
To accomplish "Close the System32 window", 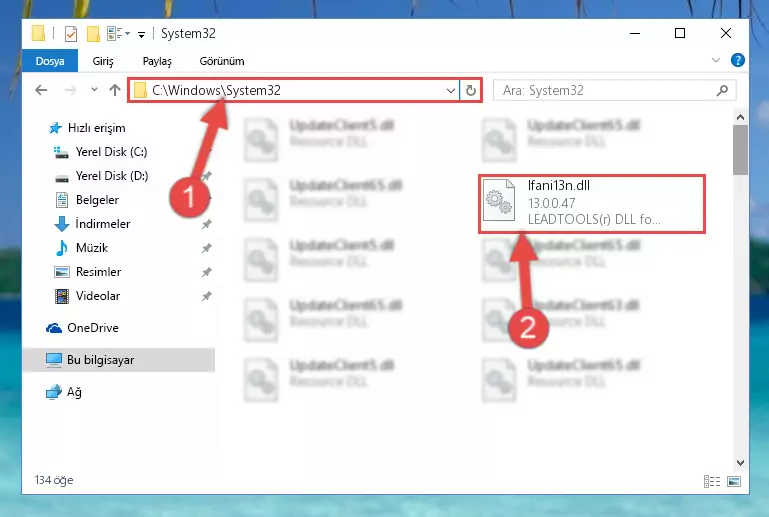I will [x=726, y=33].
